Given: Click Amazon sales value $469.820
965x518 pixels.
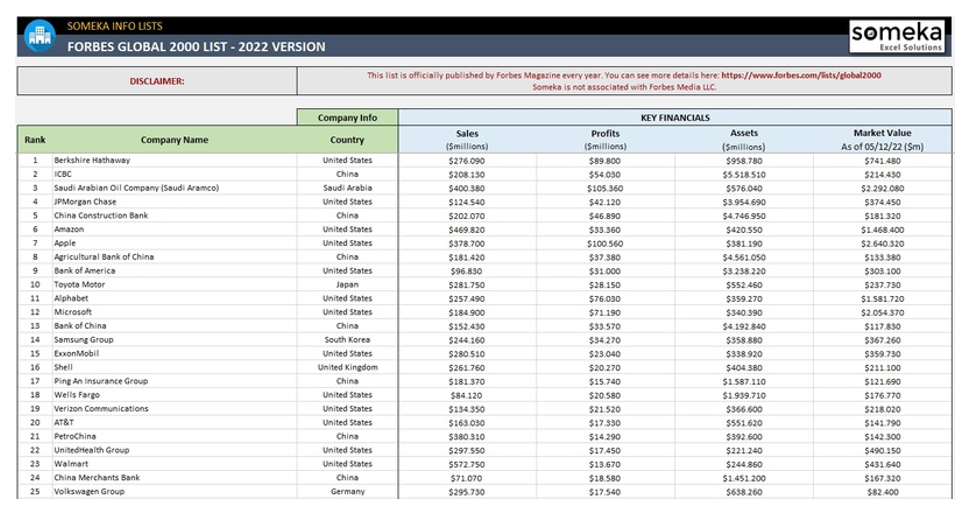Looking at the screenshot, I should pyautogui.click(x=466, y=229).
